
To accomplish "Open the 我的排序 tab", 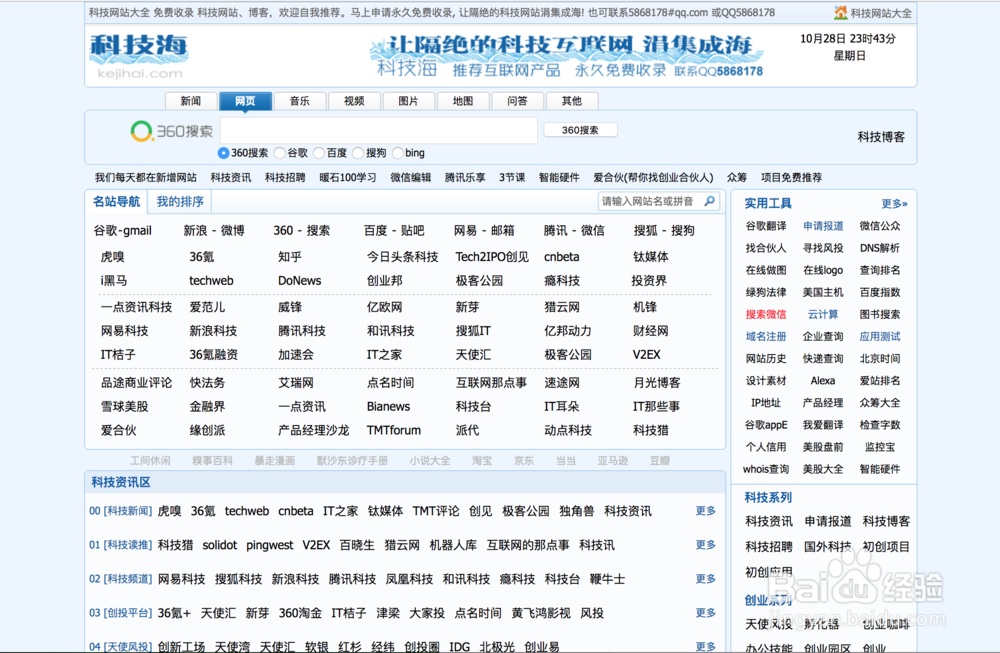I will (x=180, y=202).
